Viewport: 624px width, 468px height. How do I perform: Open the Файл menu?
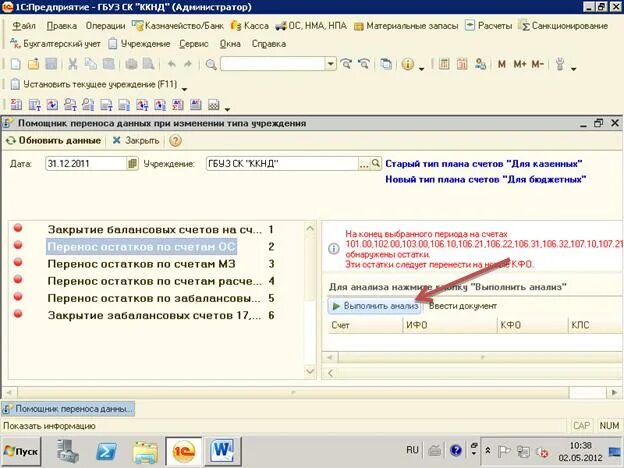click(x=24, y=26)
